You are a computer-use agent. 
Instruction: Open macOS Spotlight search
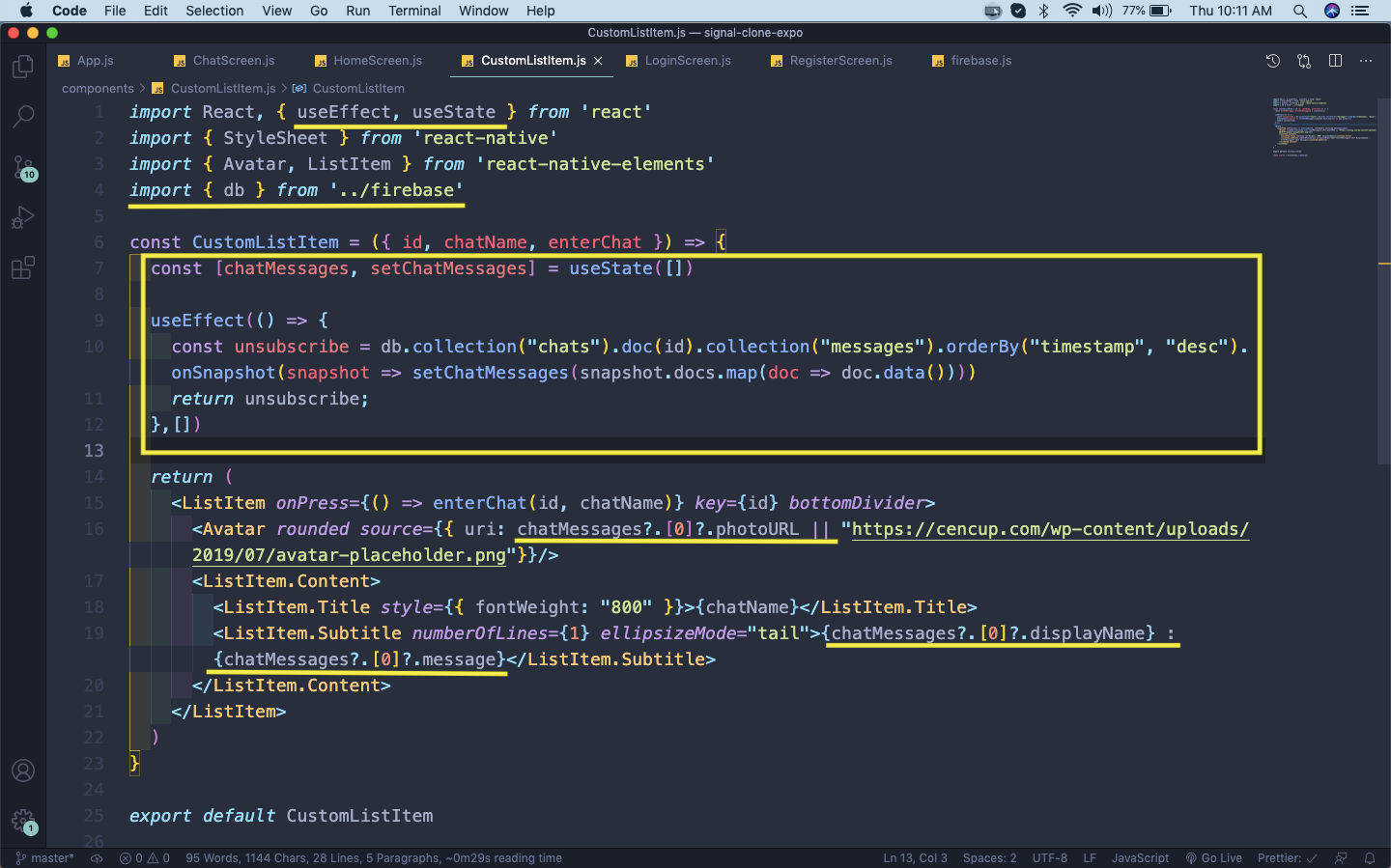(1300, 11)
